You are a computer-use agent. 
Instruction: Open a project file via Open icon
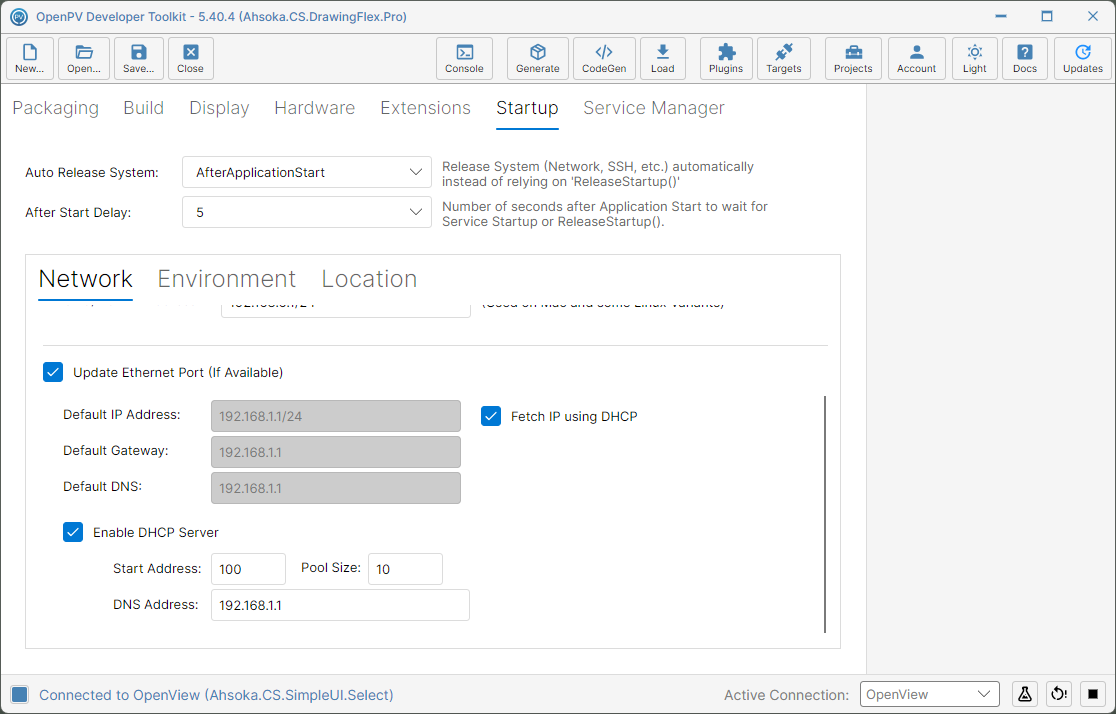point(84,58)
